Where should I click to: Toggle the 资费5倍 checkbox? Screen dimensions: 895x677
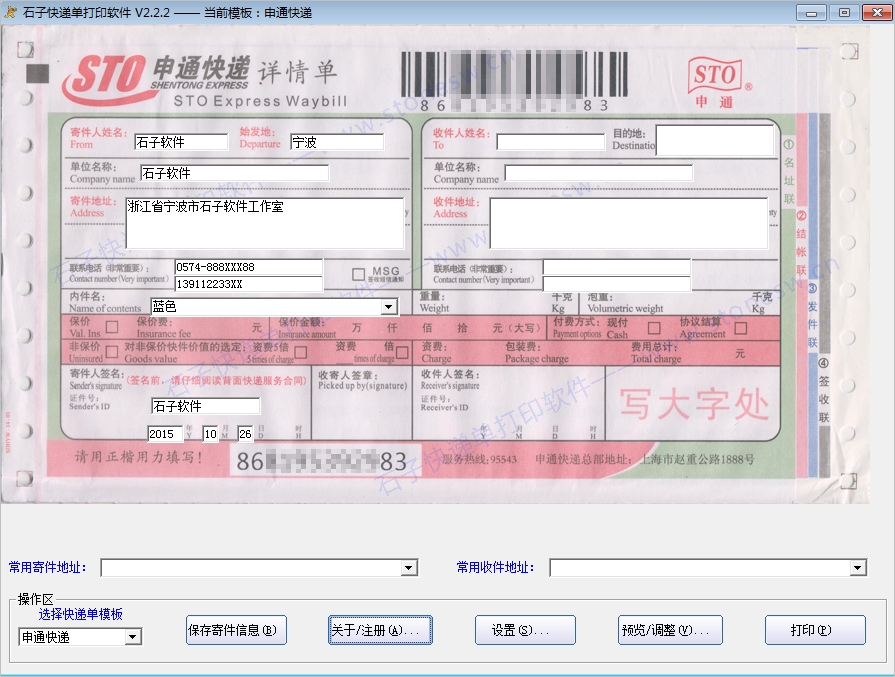(300, 352)
